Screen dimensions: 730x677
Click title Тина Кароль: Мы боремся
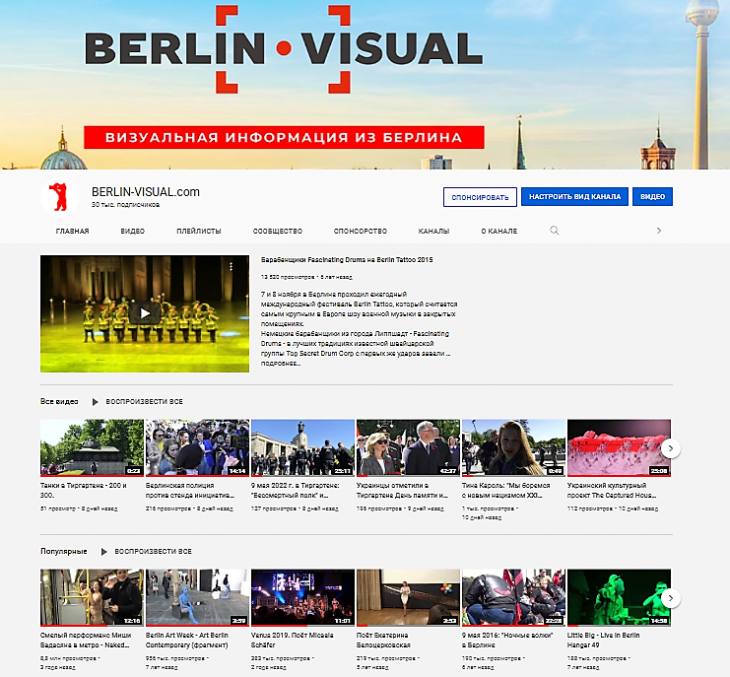pyautogui.click(x=506, y=490)
